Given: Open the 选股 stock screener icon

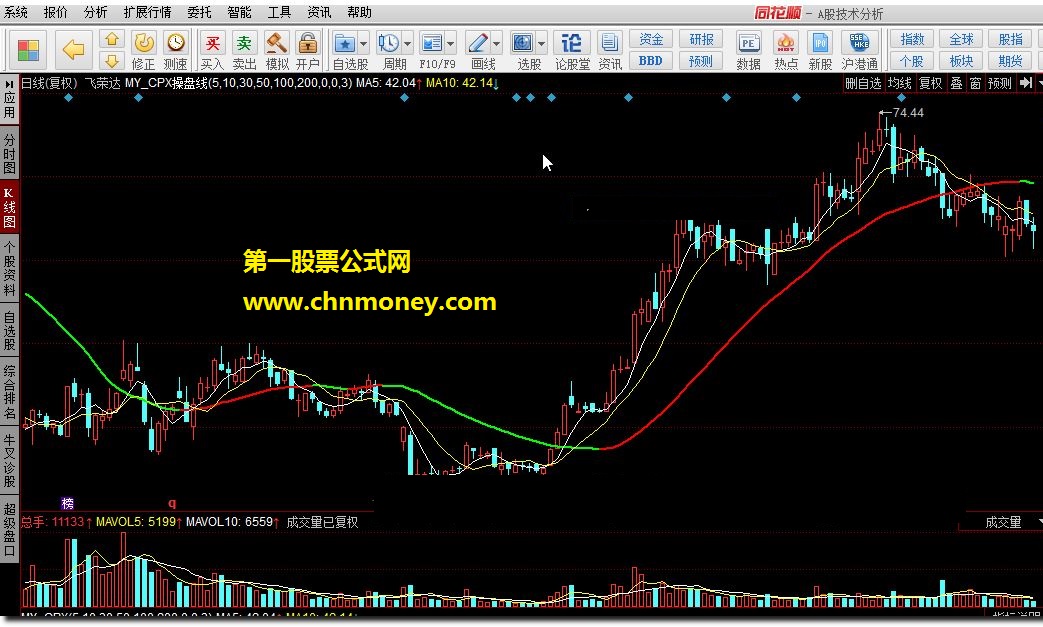Looking at the screenshot, I should [x=523, y=44].
